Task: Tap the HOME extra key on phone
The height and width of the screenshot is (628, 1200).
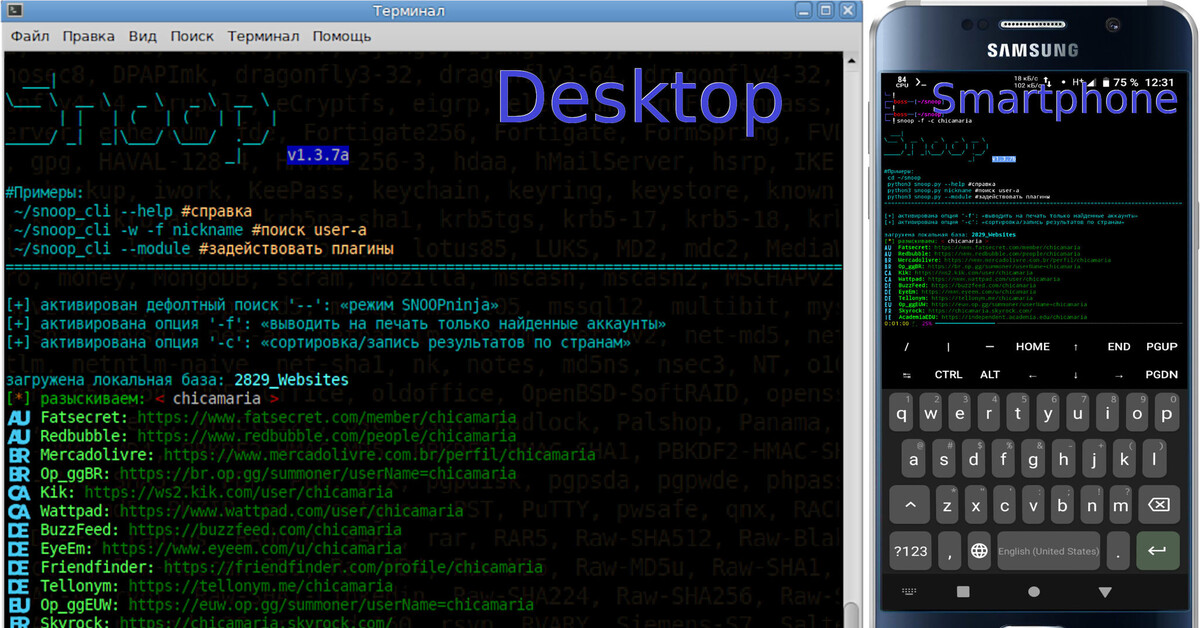Action: tap(1033, 347)
